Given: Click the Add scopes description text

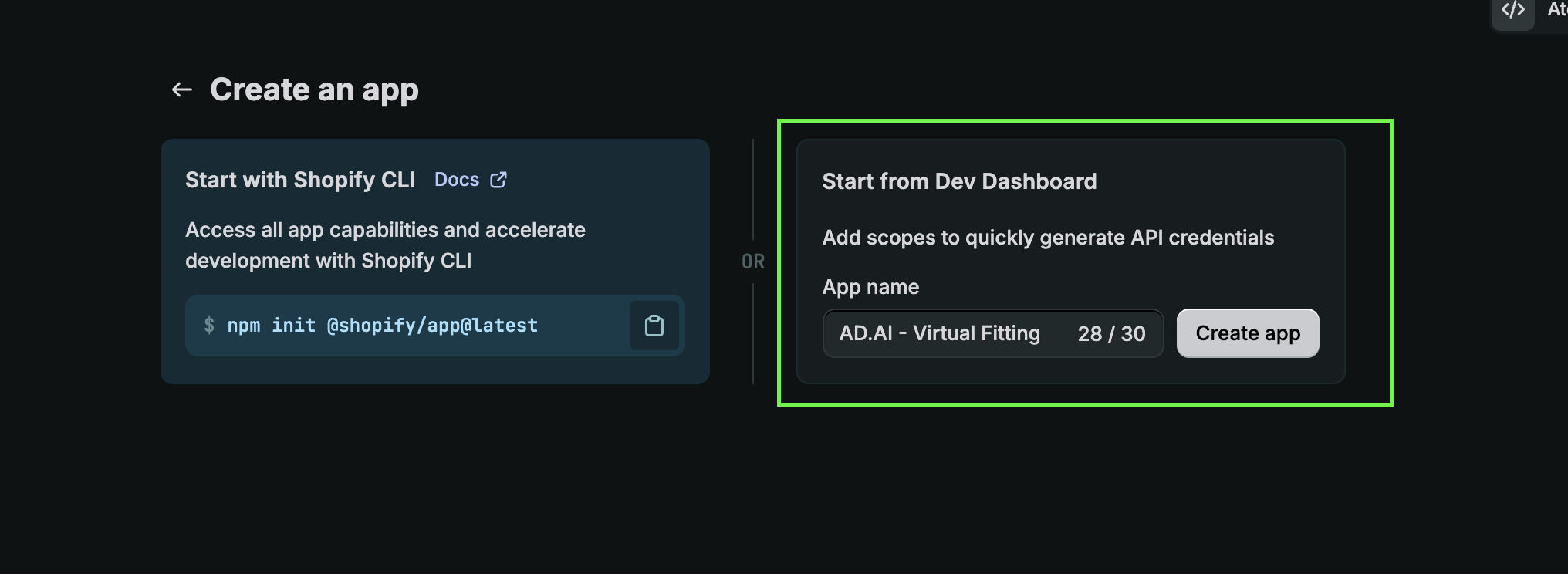Looking at the screenshot, I should tap(1048, 238).
